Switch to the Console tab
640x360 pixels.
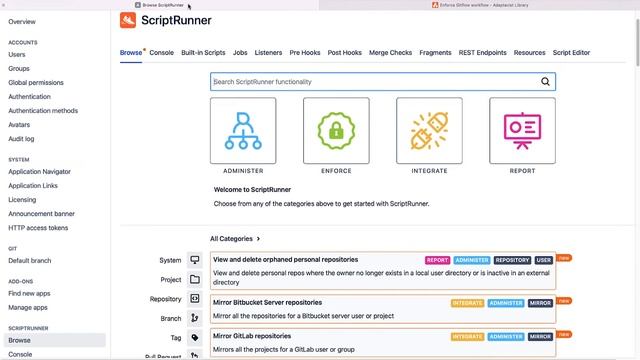(x=162, y=53)
